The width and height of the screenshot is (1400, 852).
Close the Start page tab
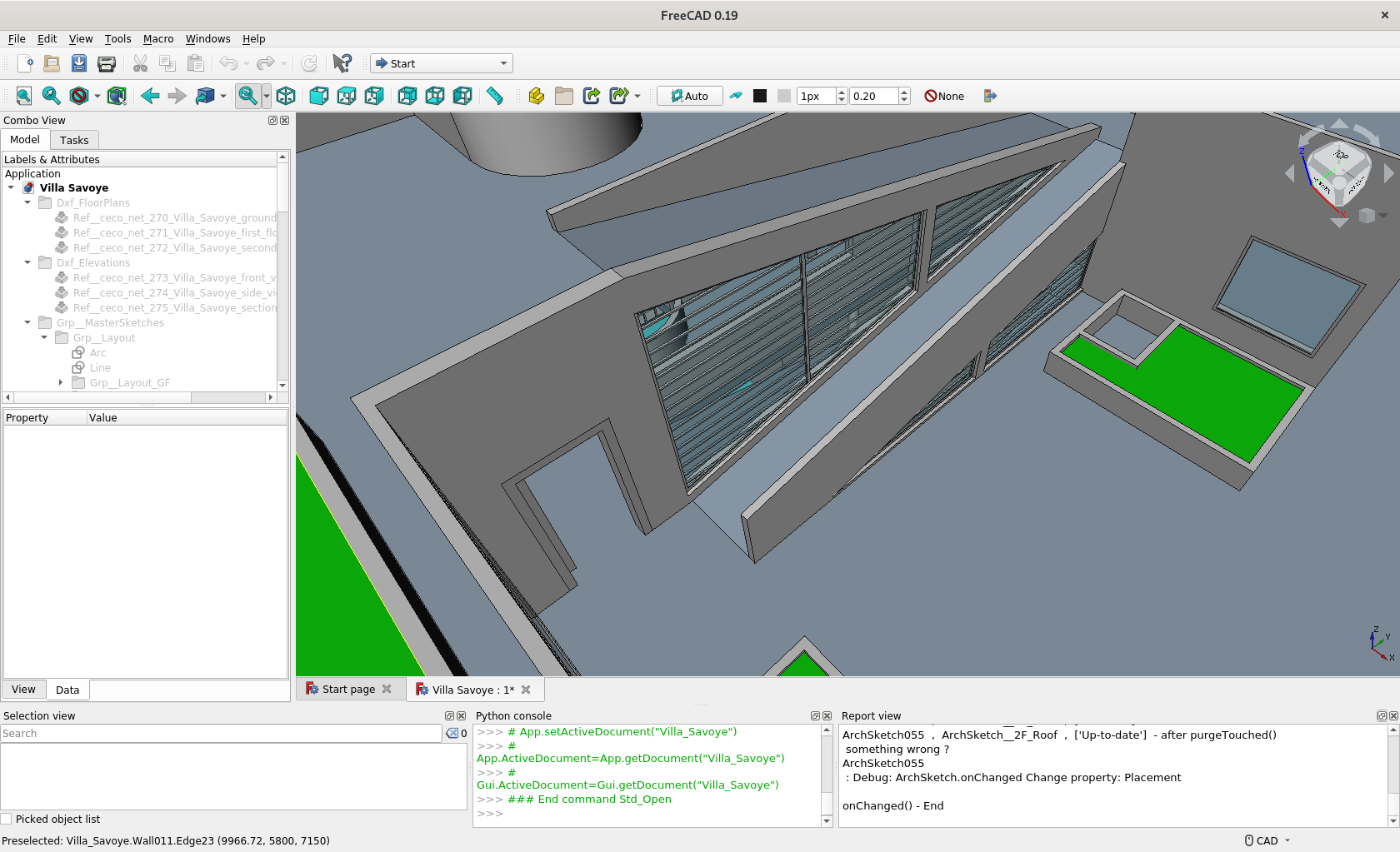click(387, 689)
